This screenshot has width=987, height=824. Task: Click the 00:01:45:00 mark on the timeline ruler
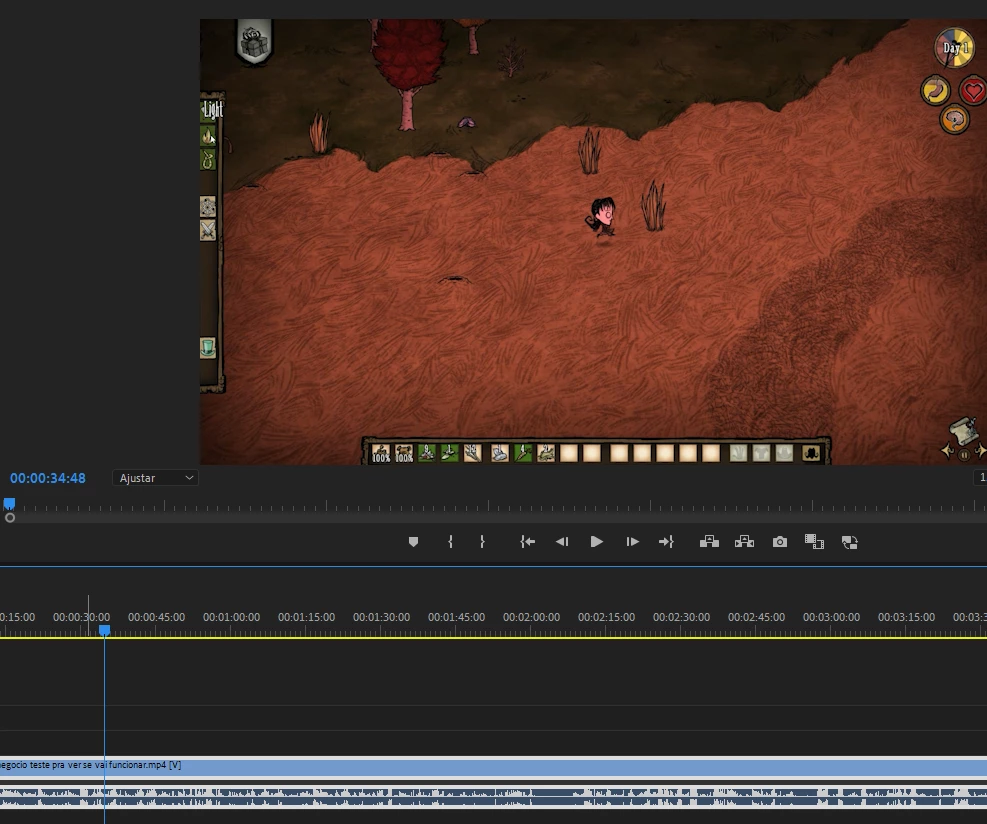pyautogui.click(x=456, y=618)
